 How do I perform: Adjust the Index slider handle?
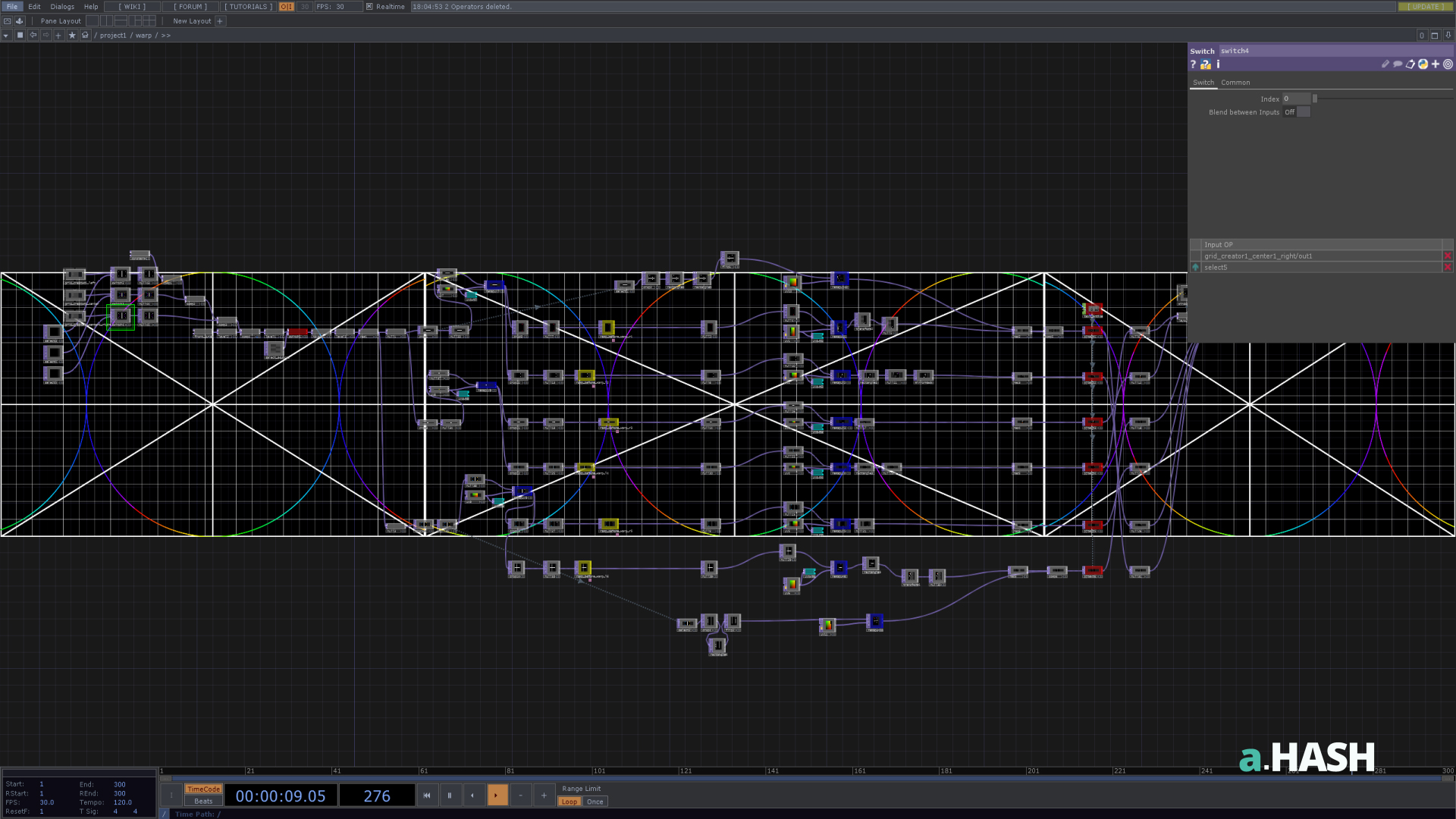tap(1315, 99)
